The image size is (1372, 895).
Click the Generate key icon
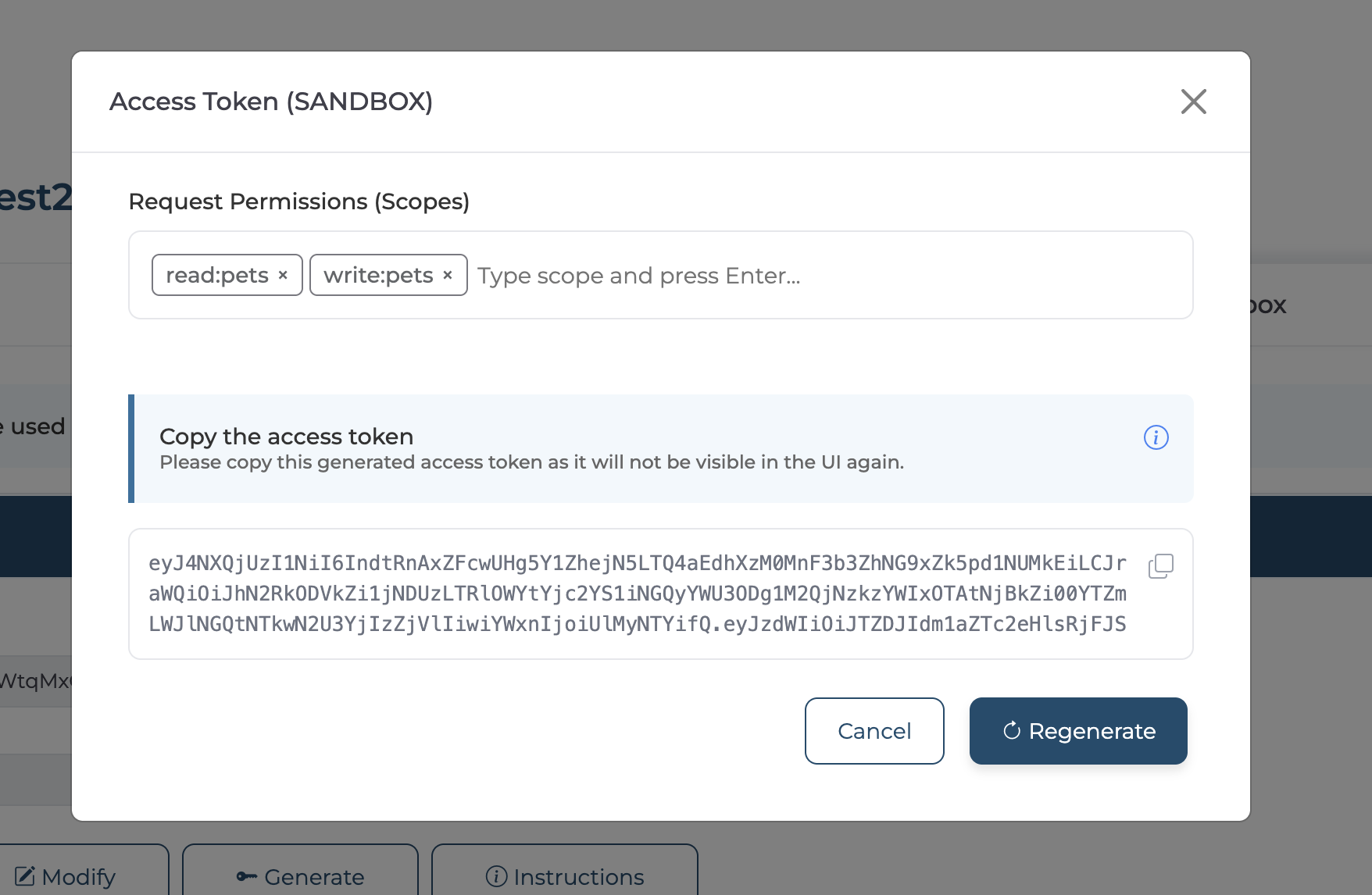[x=247, y=876]
